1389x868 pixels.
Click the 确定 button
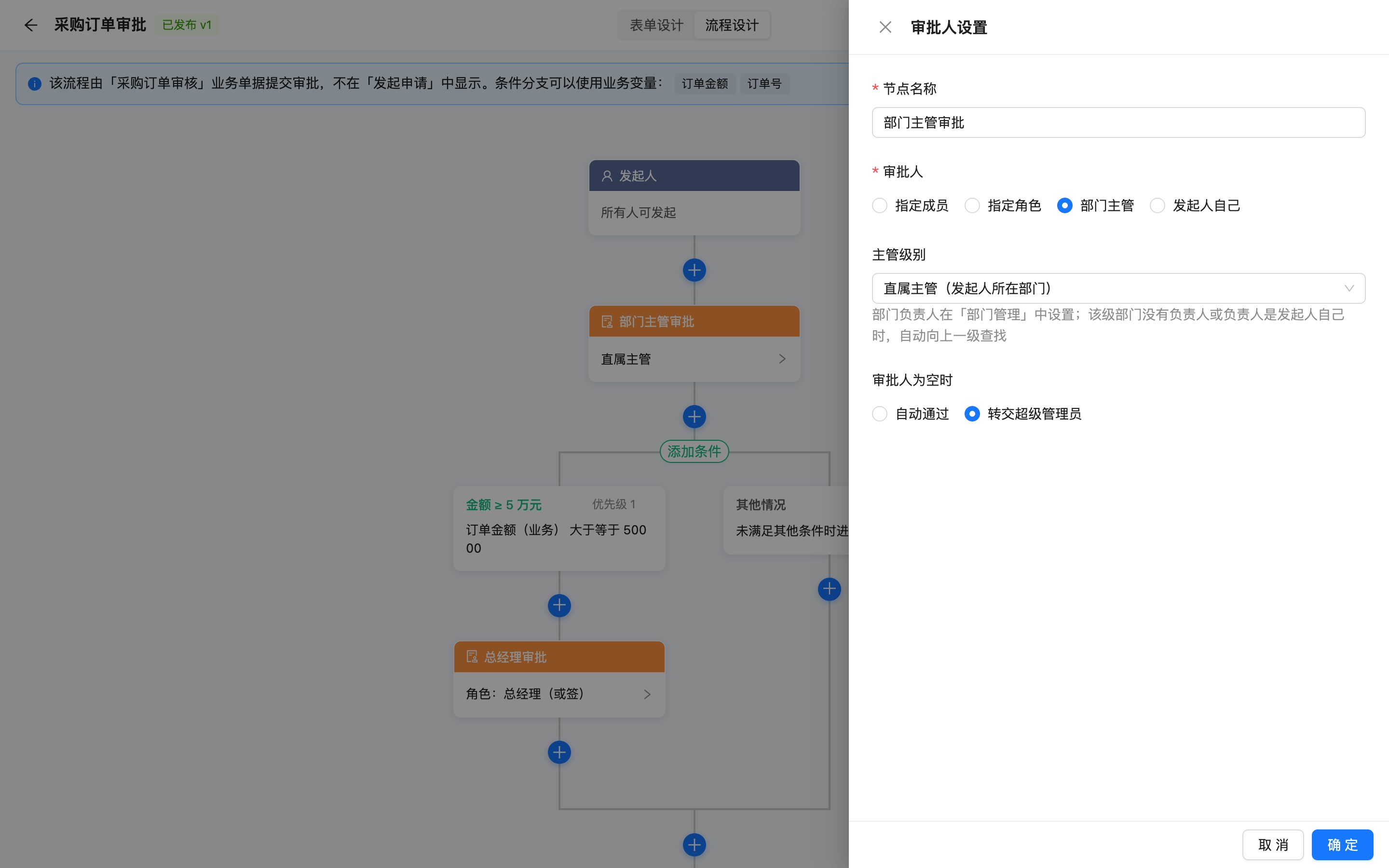1342,844
